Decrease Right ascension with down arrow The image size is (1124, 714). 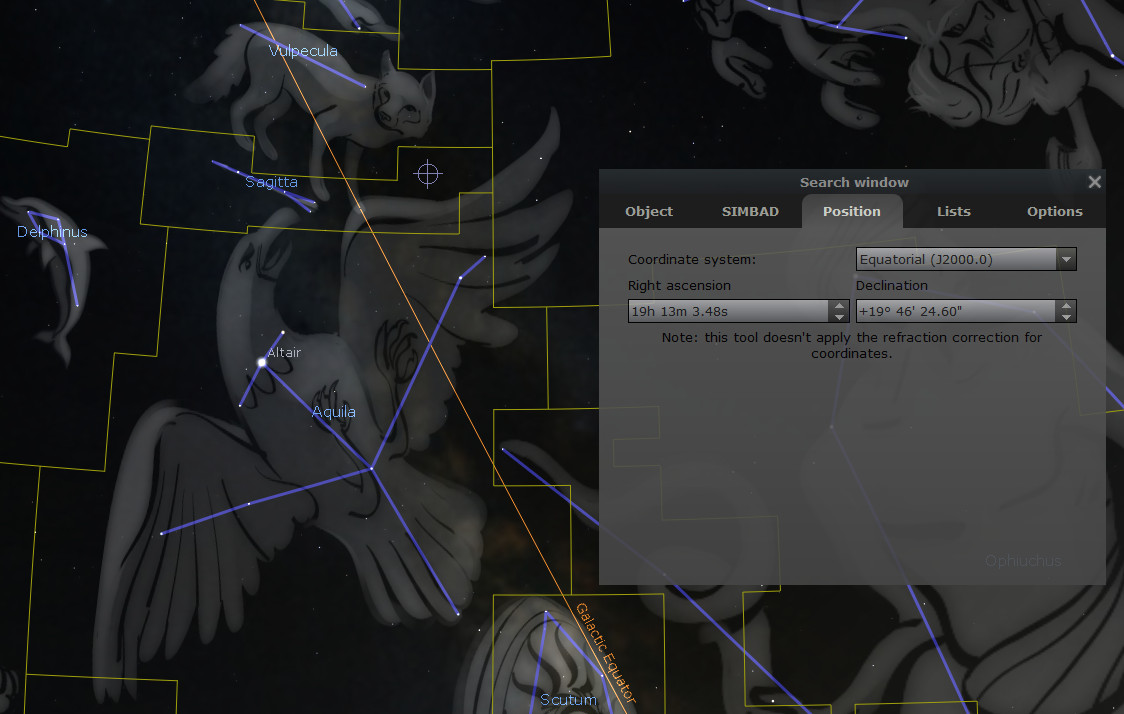[x=839, y=317]
